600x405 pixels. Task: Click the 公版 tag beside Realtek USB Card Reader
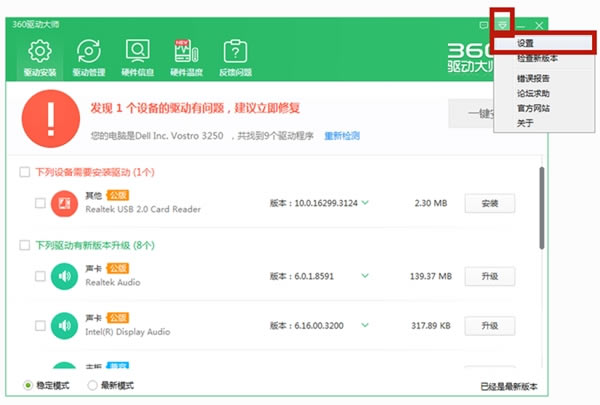pos(118,195)
